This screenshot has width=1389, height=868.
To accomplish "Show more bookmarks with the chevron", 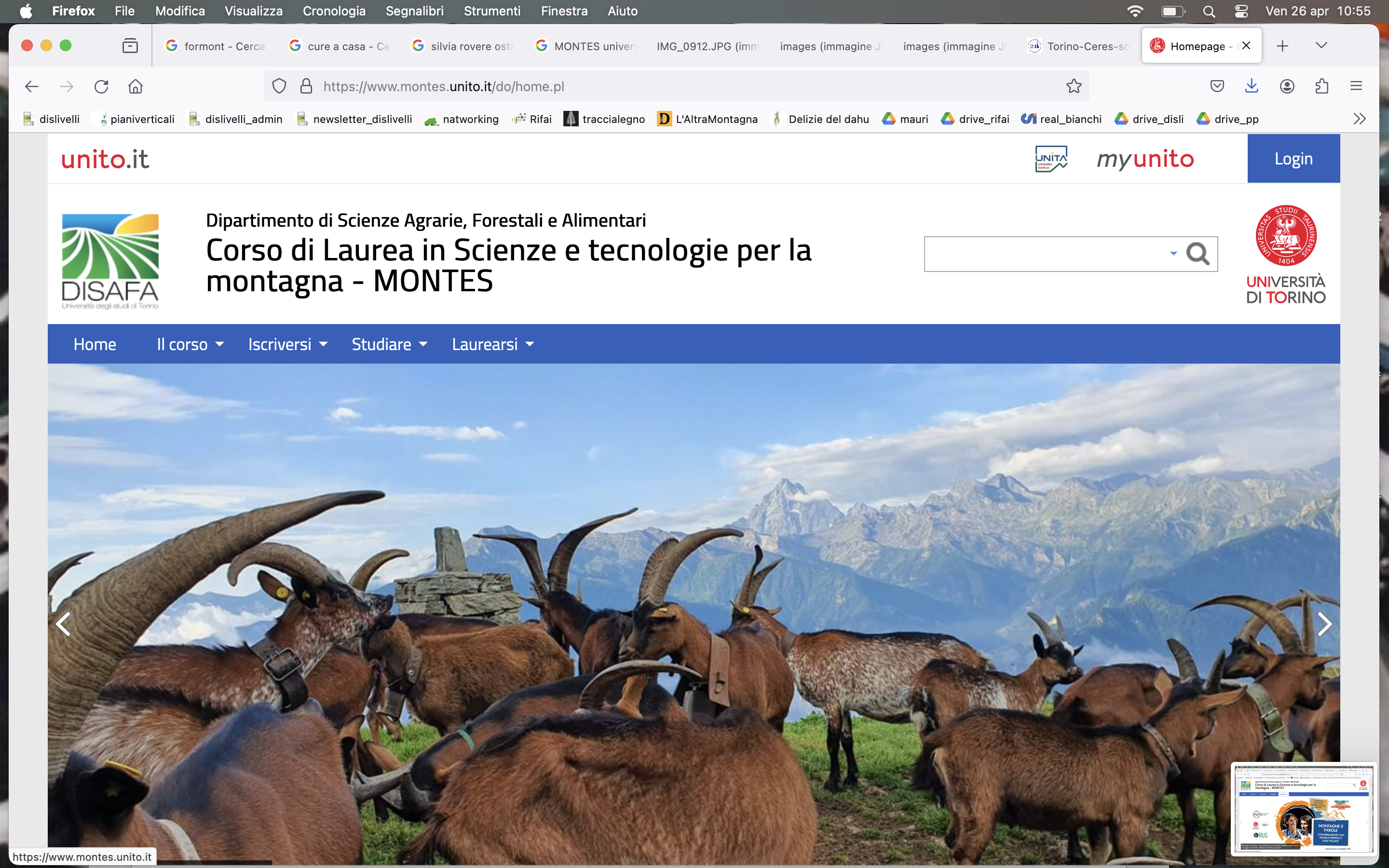I will (x=1359, y=119).
